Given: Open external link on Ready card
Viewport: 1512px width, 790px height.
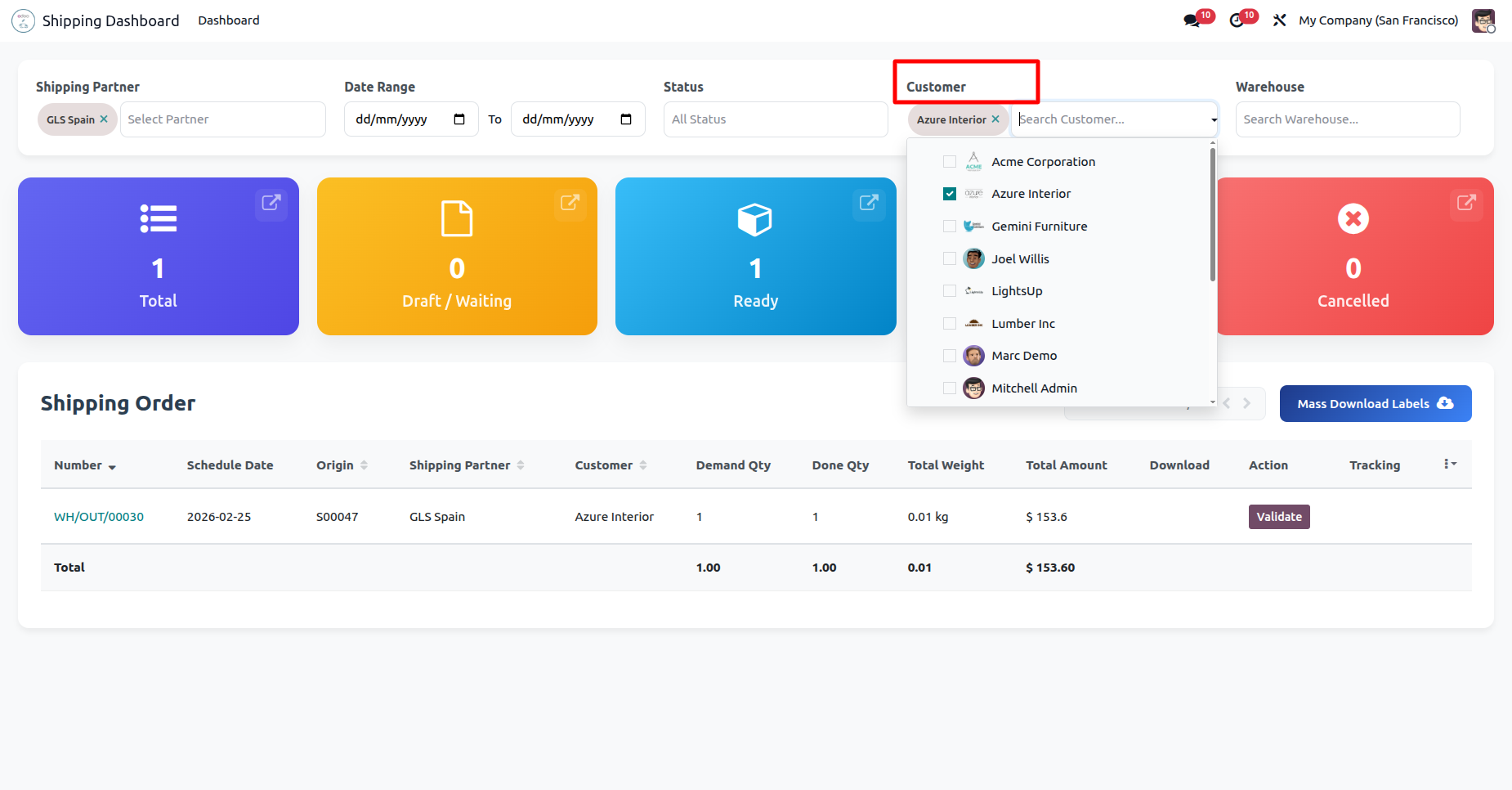Looking at the screenshot, I should pyautogui.click(x=869, y=202).
